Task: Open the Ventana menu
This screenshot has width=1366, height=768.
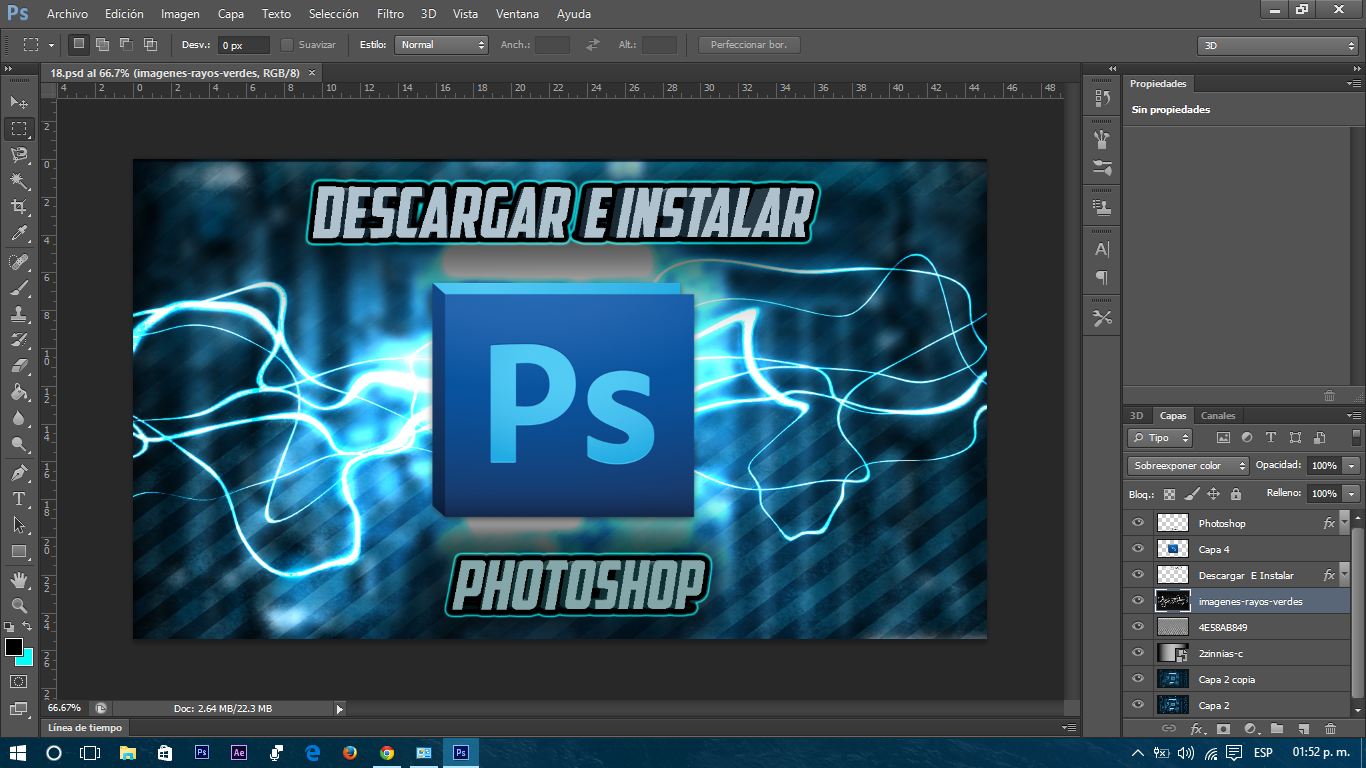Action: point(518,14)
